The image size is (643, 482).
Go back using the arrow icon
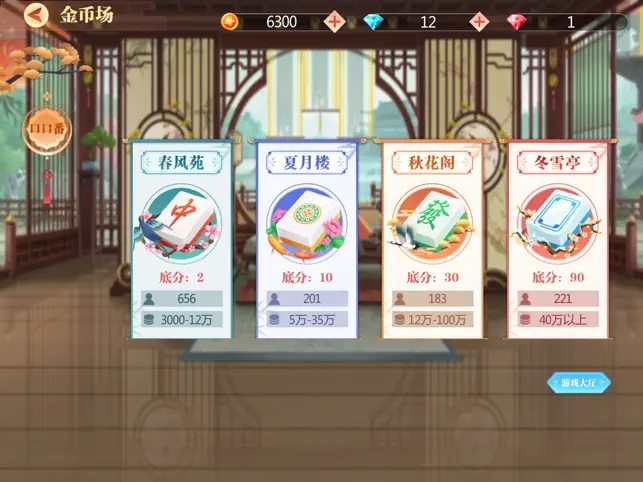(x=36, y=15)
